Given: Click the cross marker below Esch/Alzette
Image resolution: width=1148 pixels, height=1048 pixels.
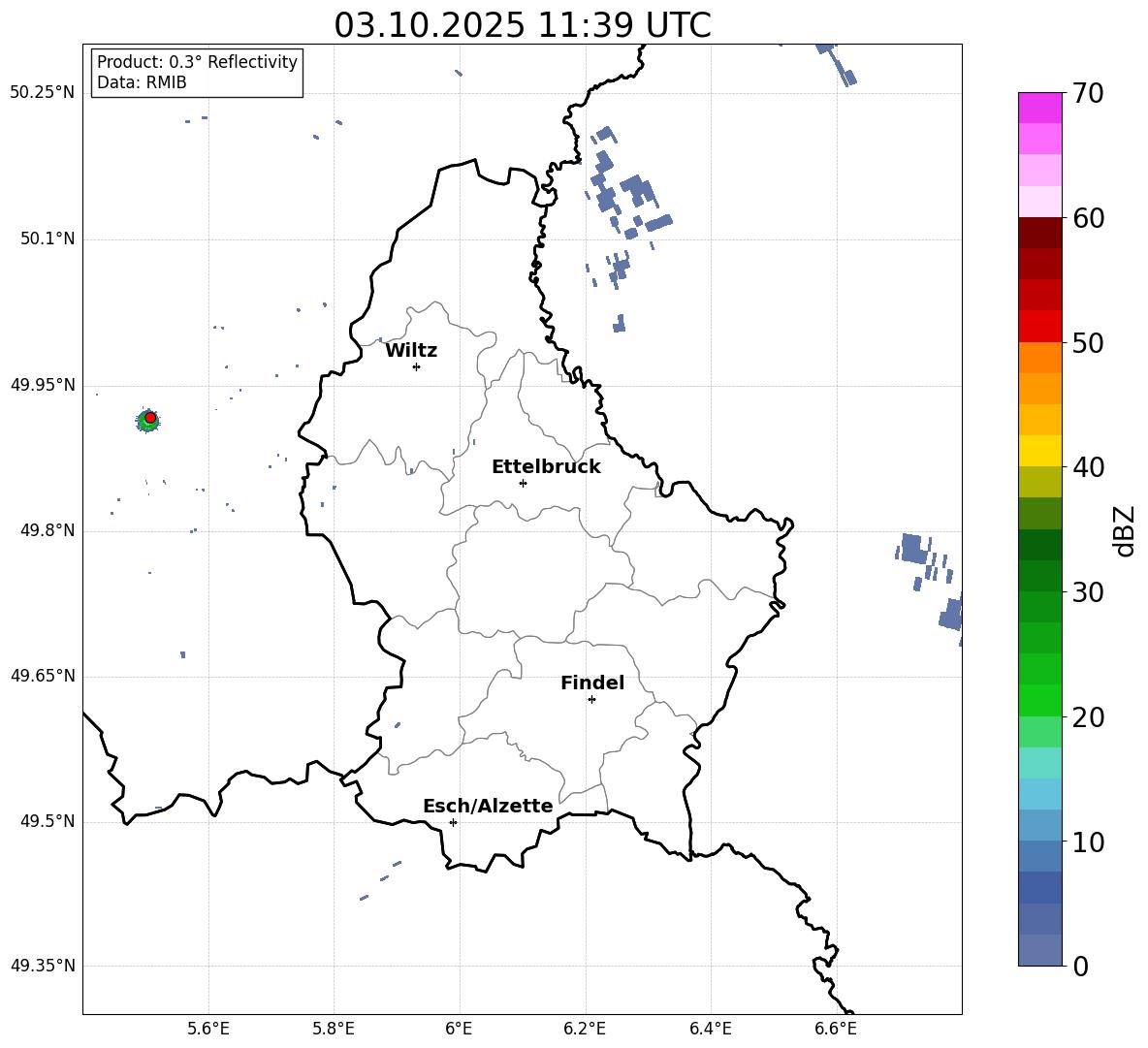Looking at the screenshot, I should click(453, 822).
